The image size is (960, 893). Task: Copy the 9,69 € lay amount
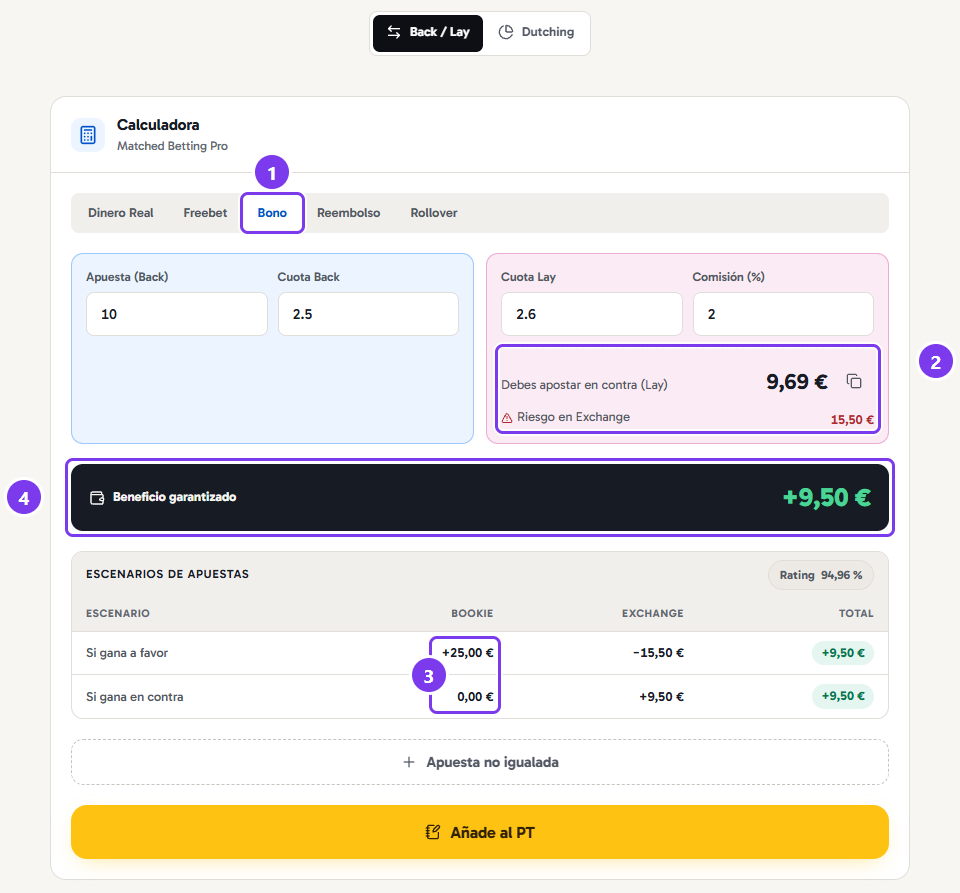point(854,381)
